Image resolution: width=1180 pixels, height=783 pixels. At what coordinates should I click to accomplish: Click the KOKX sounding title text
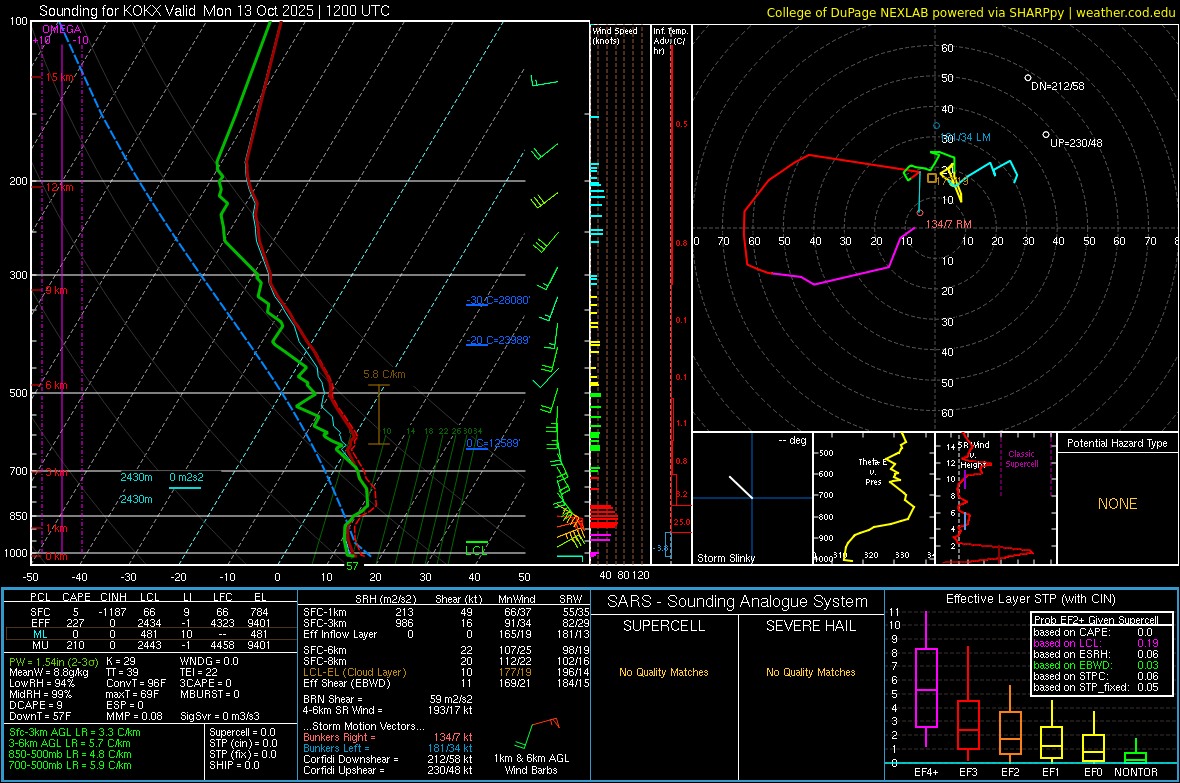[x=214, y=11]
